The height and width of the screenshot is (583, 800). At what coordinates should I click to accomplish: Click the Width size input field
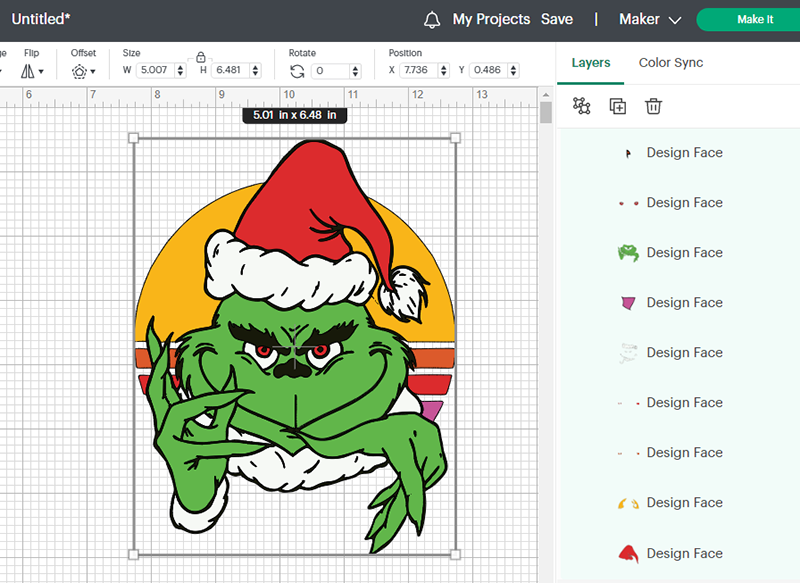click(156, 70)
